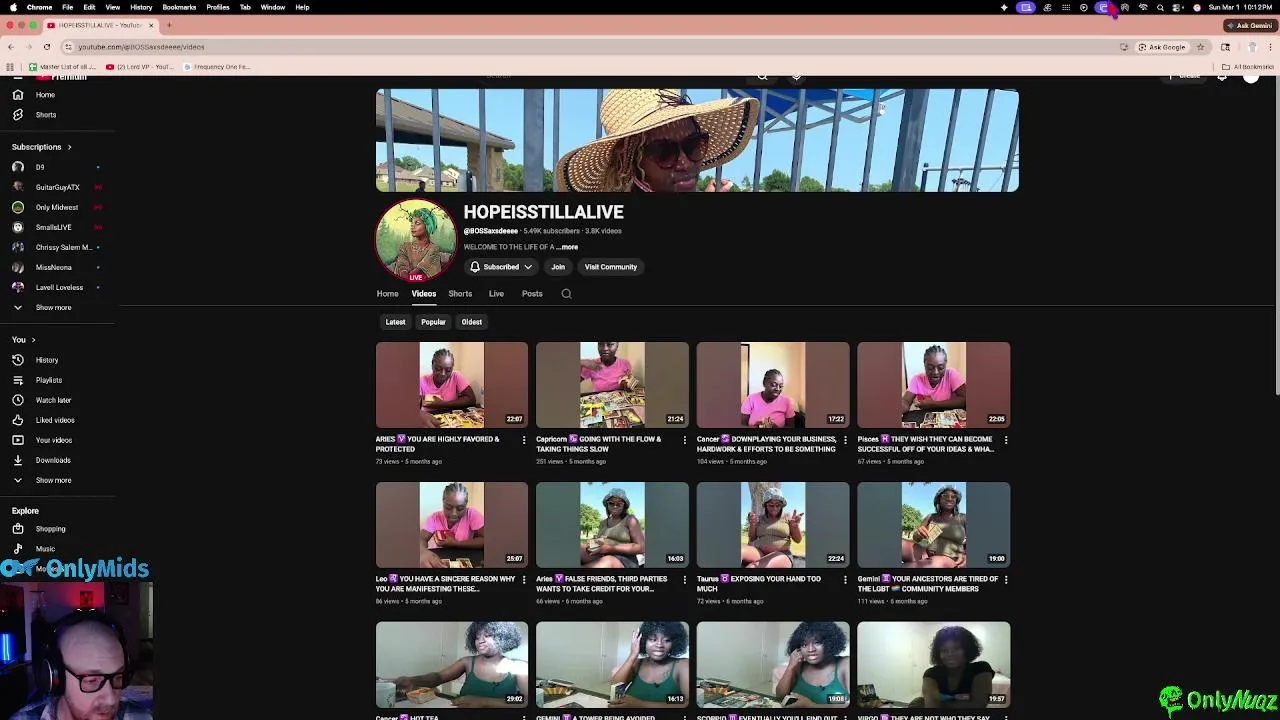The width and height of the screenshot is (1280, 720).
Task: Sort videos by Popular
Action: tap(433, 322)
